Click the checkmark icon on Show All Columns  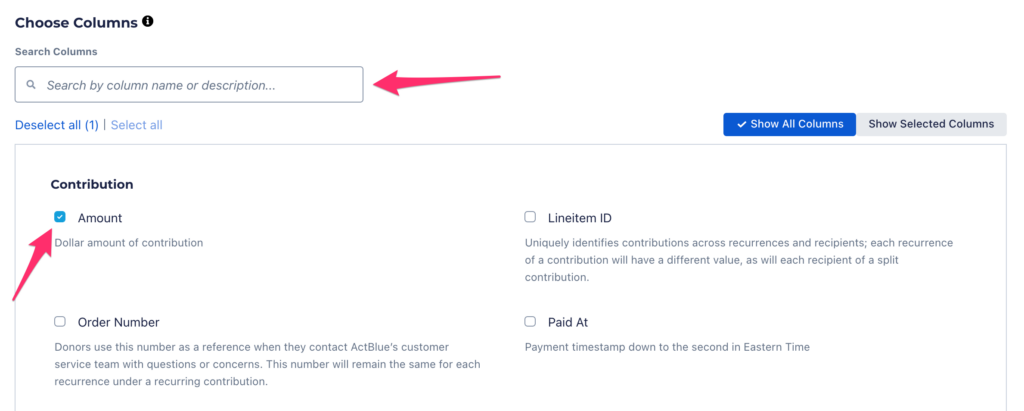pos(741,125)
